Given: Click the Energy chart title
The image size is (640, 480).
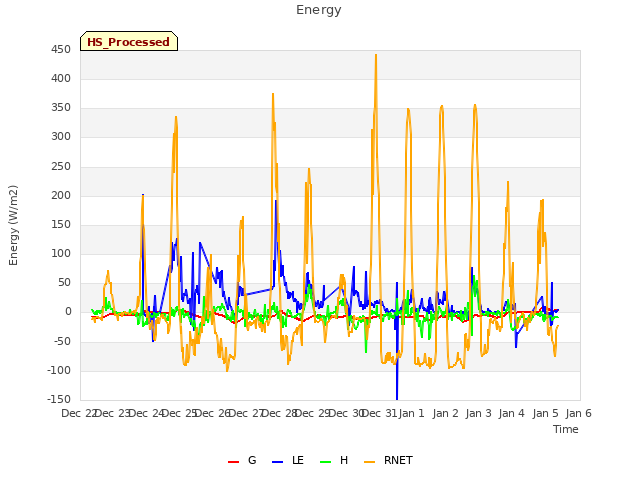Looking at the screenshot, I should point(318,10).
